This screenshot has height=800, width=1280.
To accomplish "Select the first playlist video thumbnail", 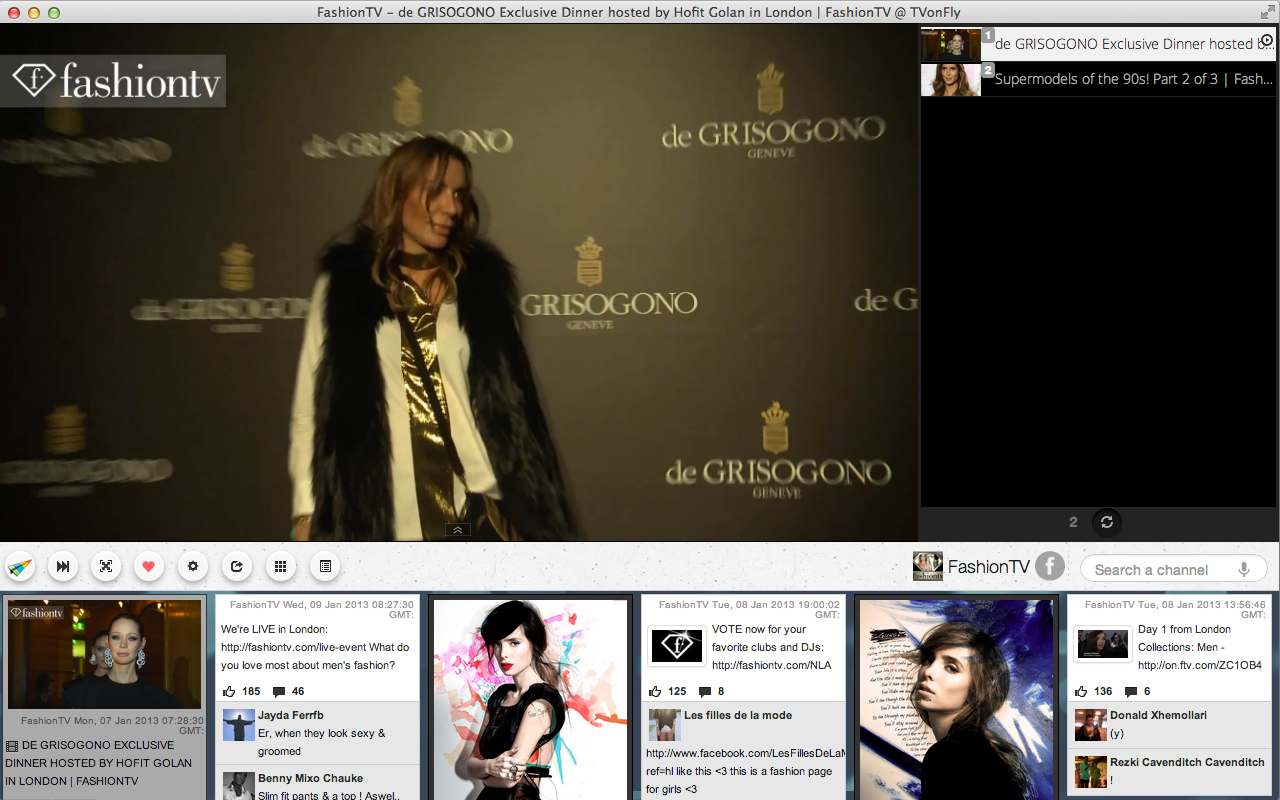I will tap(951, 45).
